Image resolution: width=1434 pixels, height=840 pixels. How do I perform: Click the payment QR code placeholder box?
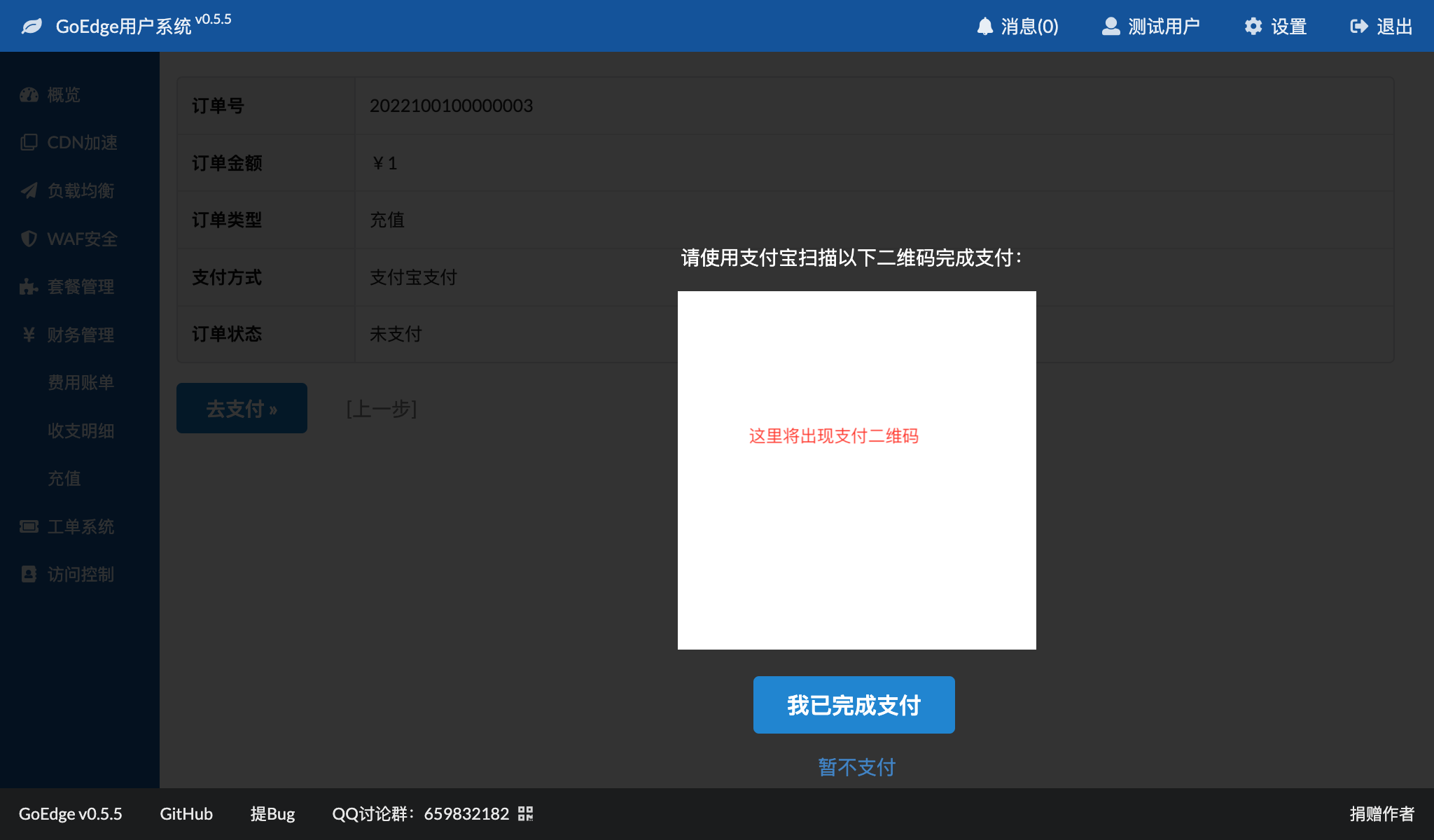[857, 470]
